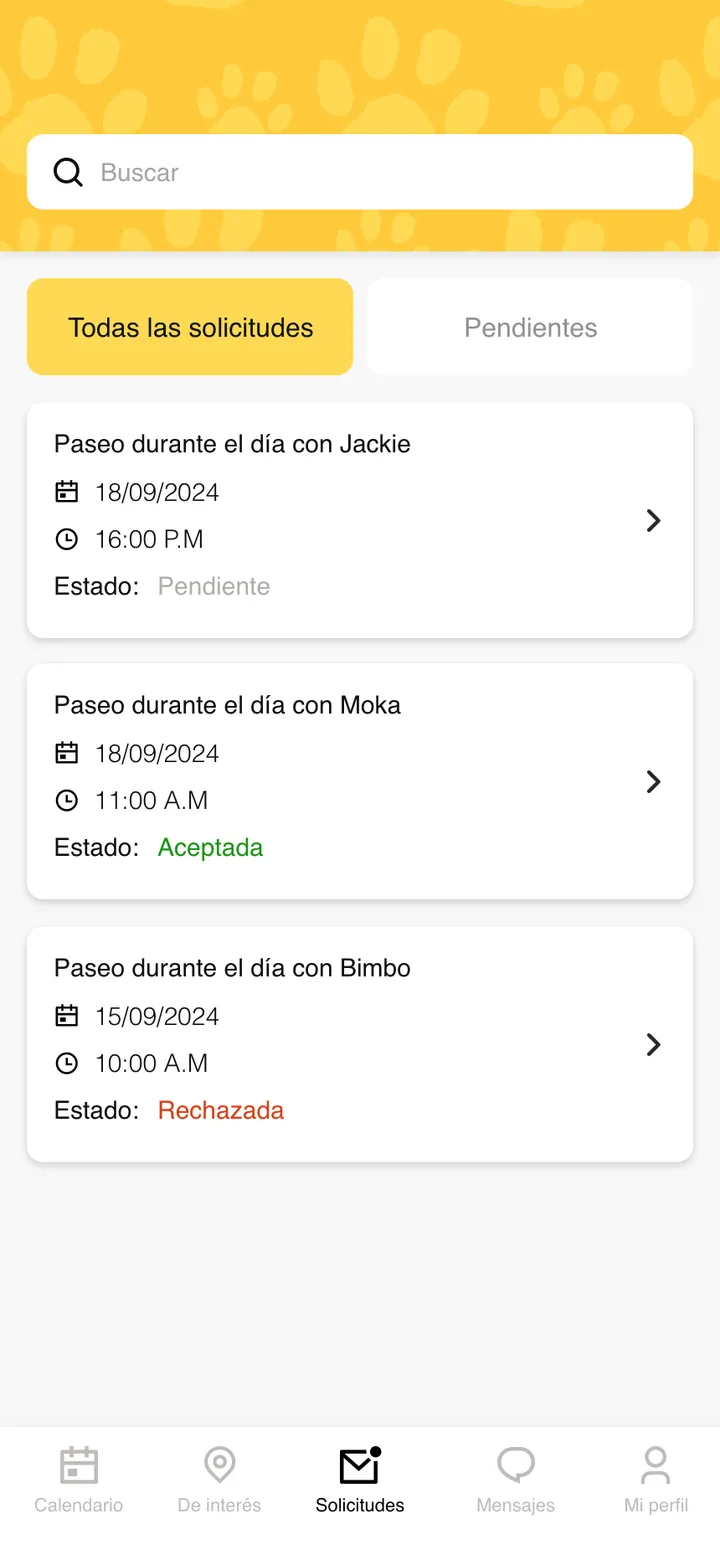This screenshot has height=1561, width=720.
Task: Expand the Bimbo walk request chevron
Action: 653,1044
